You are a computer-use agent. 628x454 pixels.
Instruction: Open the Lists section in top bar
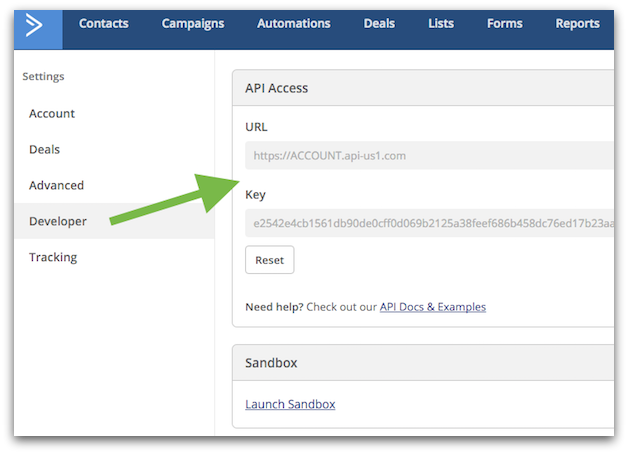tap(440, 24)
